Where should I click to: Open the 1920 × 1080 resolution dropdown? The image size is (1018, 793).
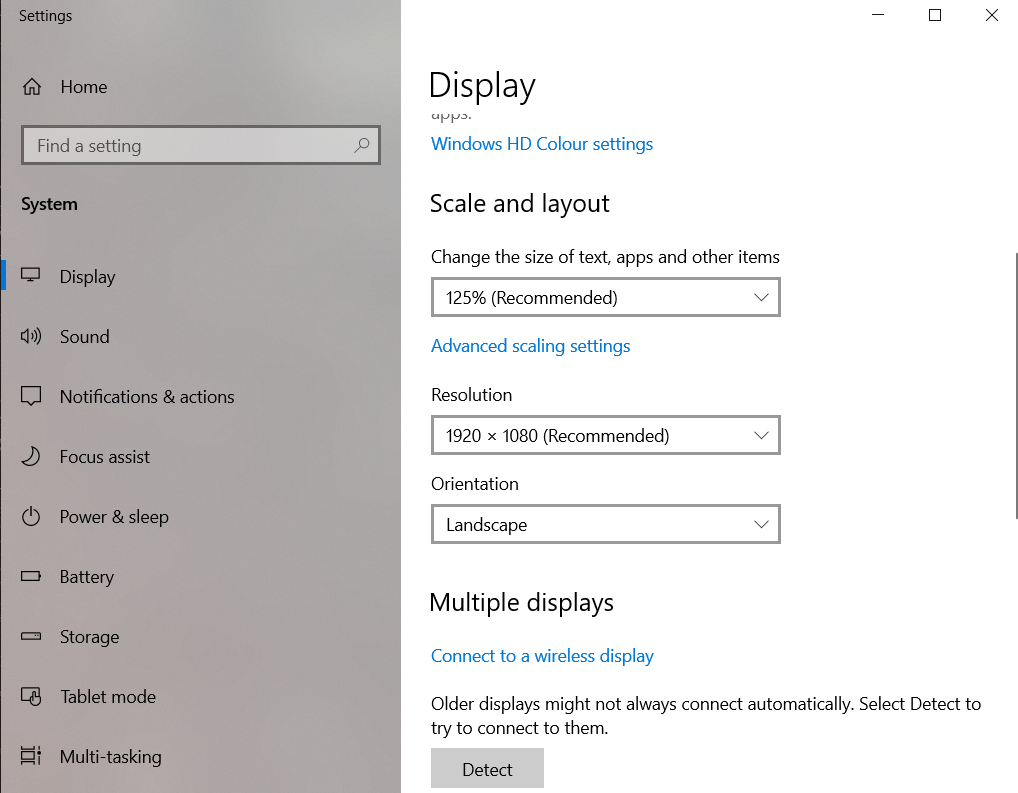(x=605, y=435)
